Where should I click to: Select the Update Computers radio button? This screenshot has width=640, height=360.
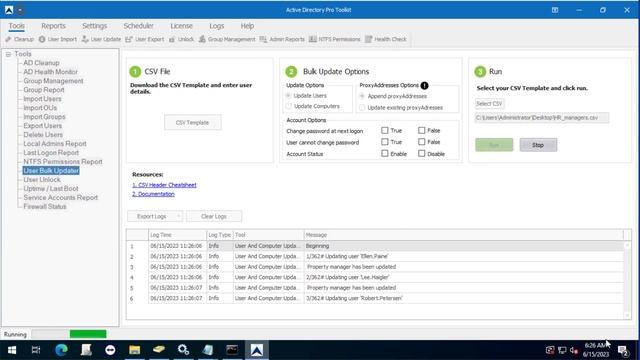coord(289,106)
